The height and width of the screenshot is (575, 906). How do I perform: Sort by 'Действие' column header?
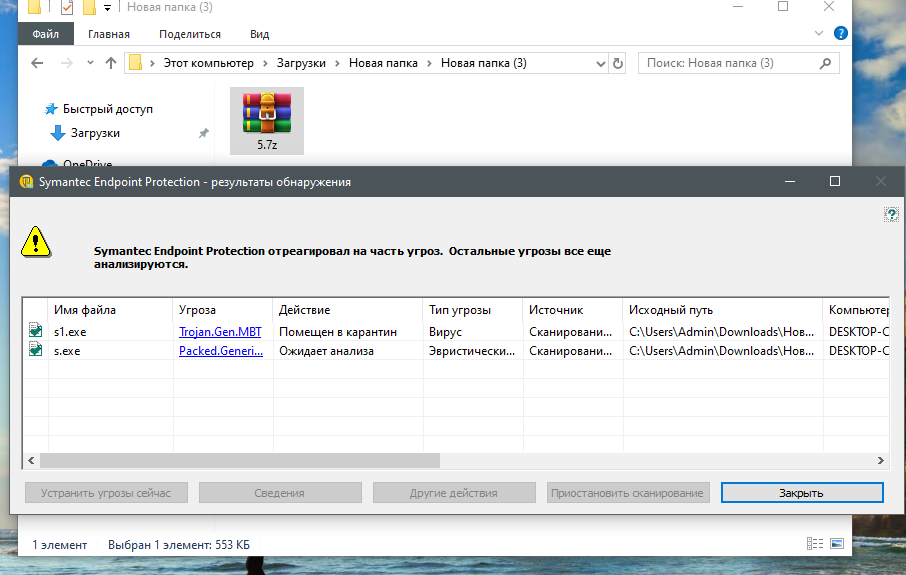(x=348, y=310)
